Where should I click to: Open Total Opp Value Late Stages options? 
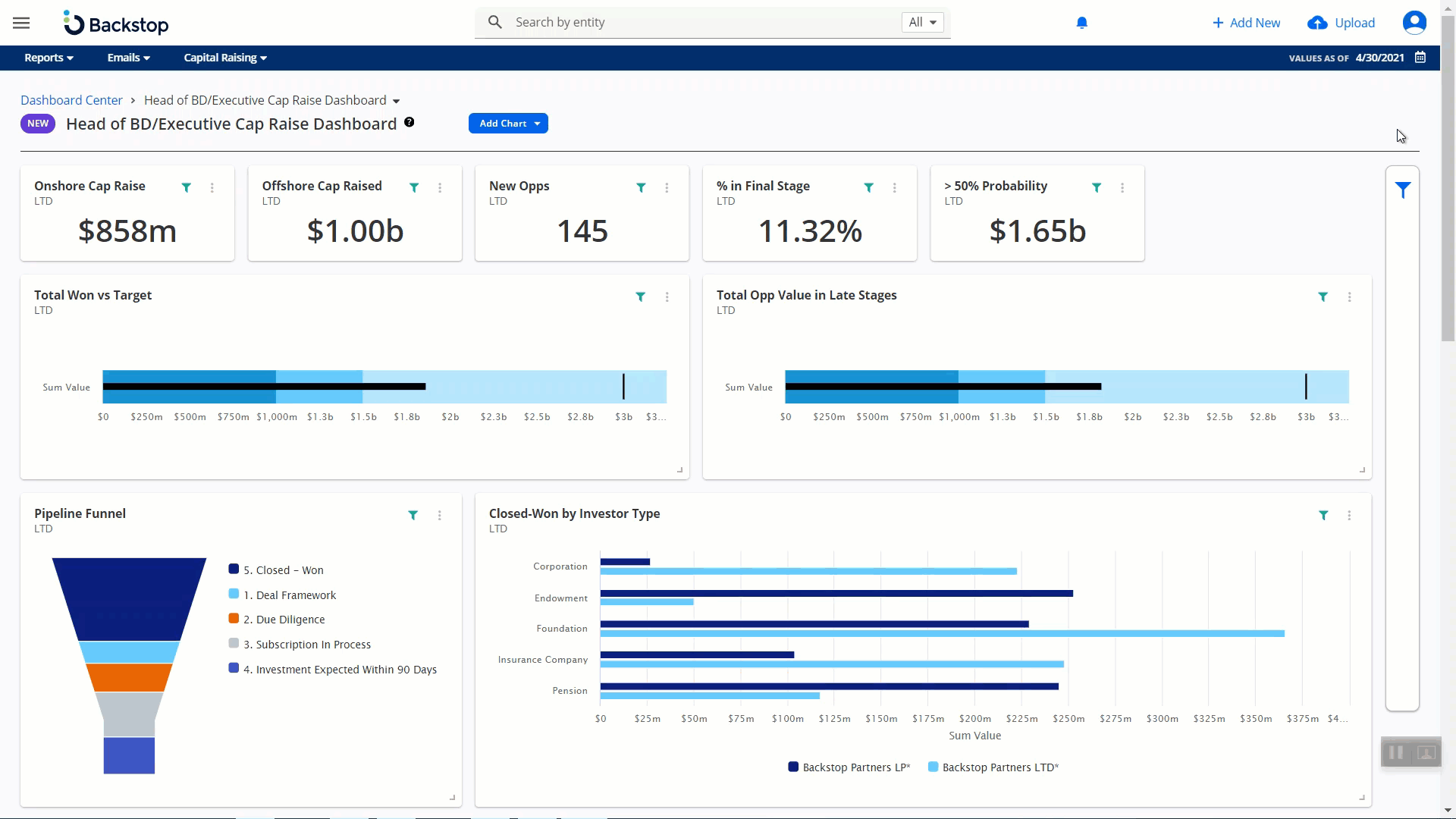pos(1350,297)
